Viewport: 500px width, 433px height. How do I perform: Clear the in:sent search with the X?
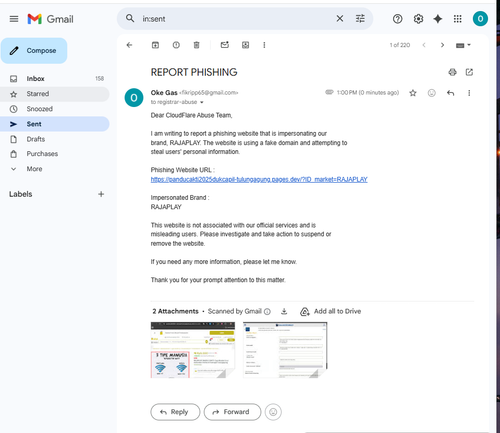click(x=340, y=19)
